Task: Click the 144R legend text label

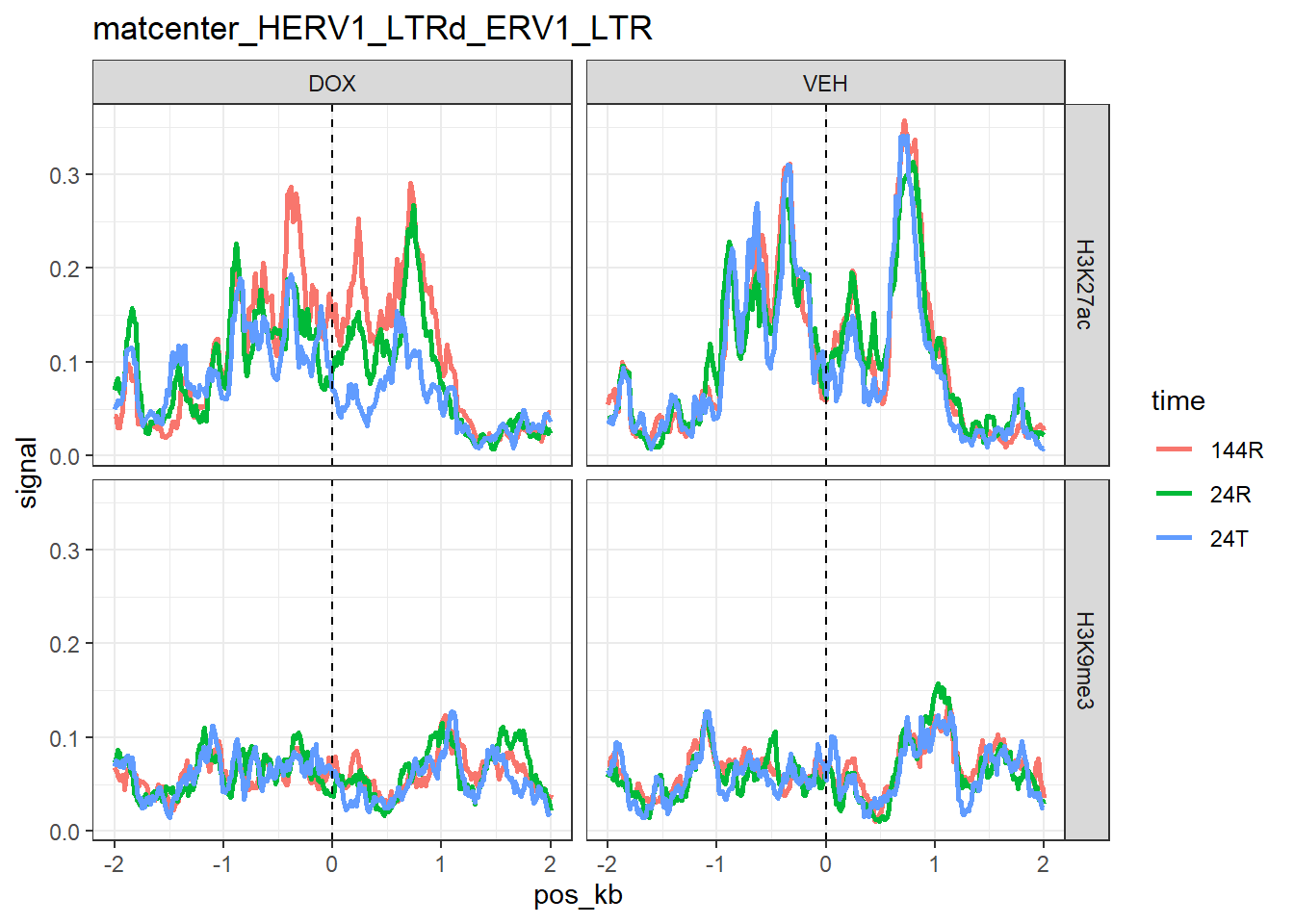Action: 1236,449
